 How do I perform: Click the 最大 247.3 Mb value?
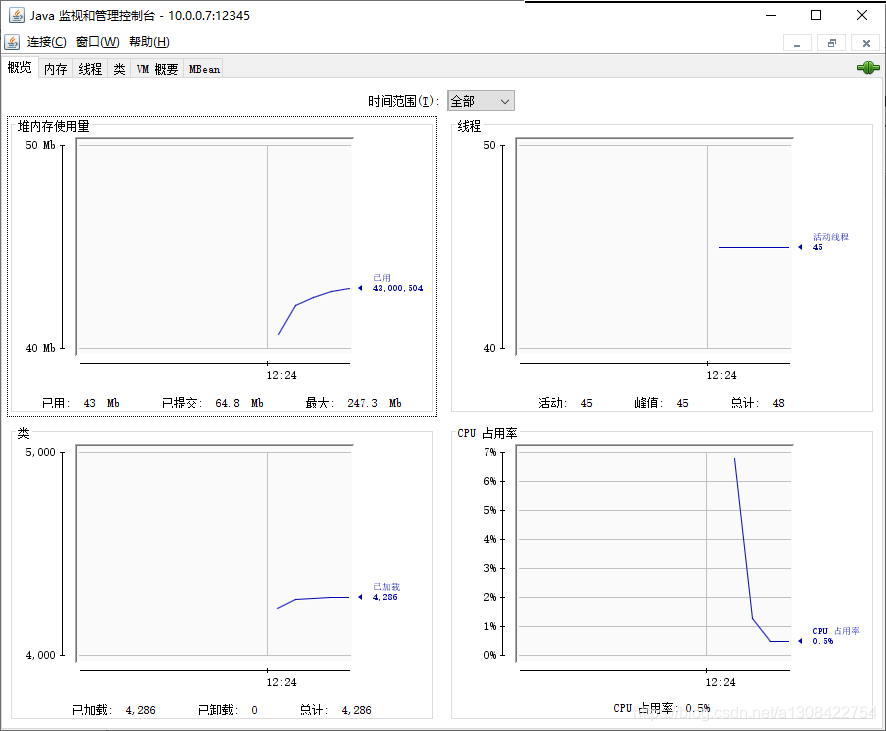pyautogui.click(x=354, y=403)
